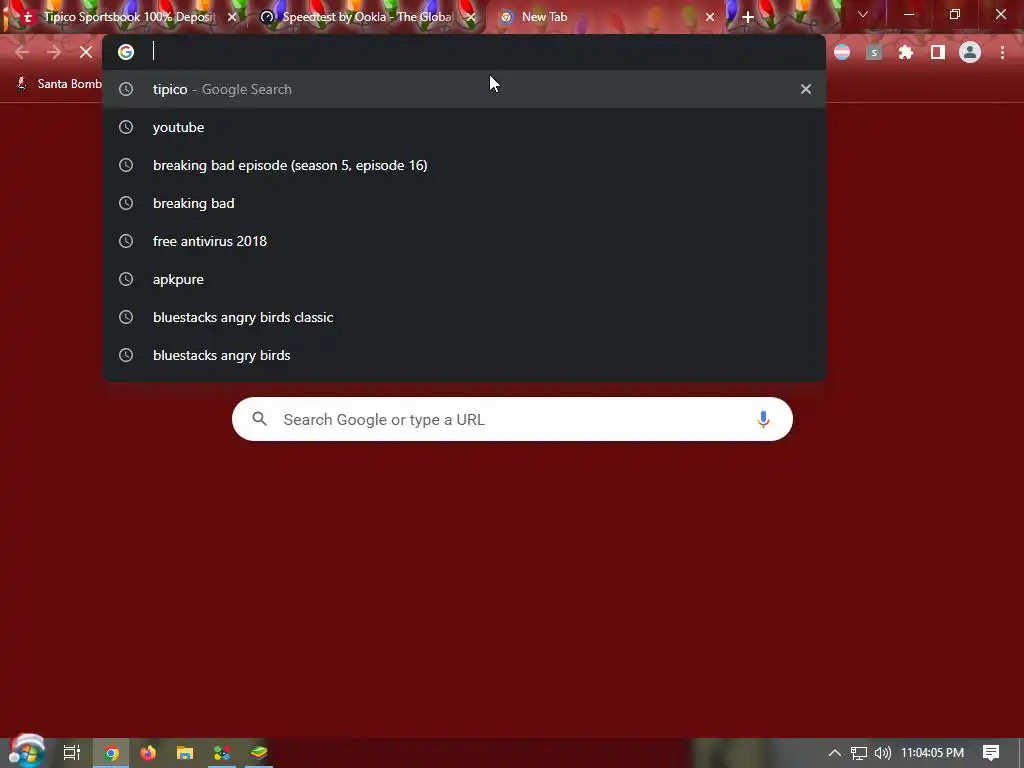Start voice search with microphone icon

click(x=763, y=419)
